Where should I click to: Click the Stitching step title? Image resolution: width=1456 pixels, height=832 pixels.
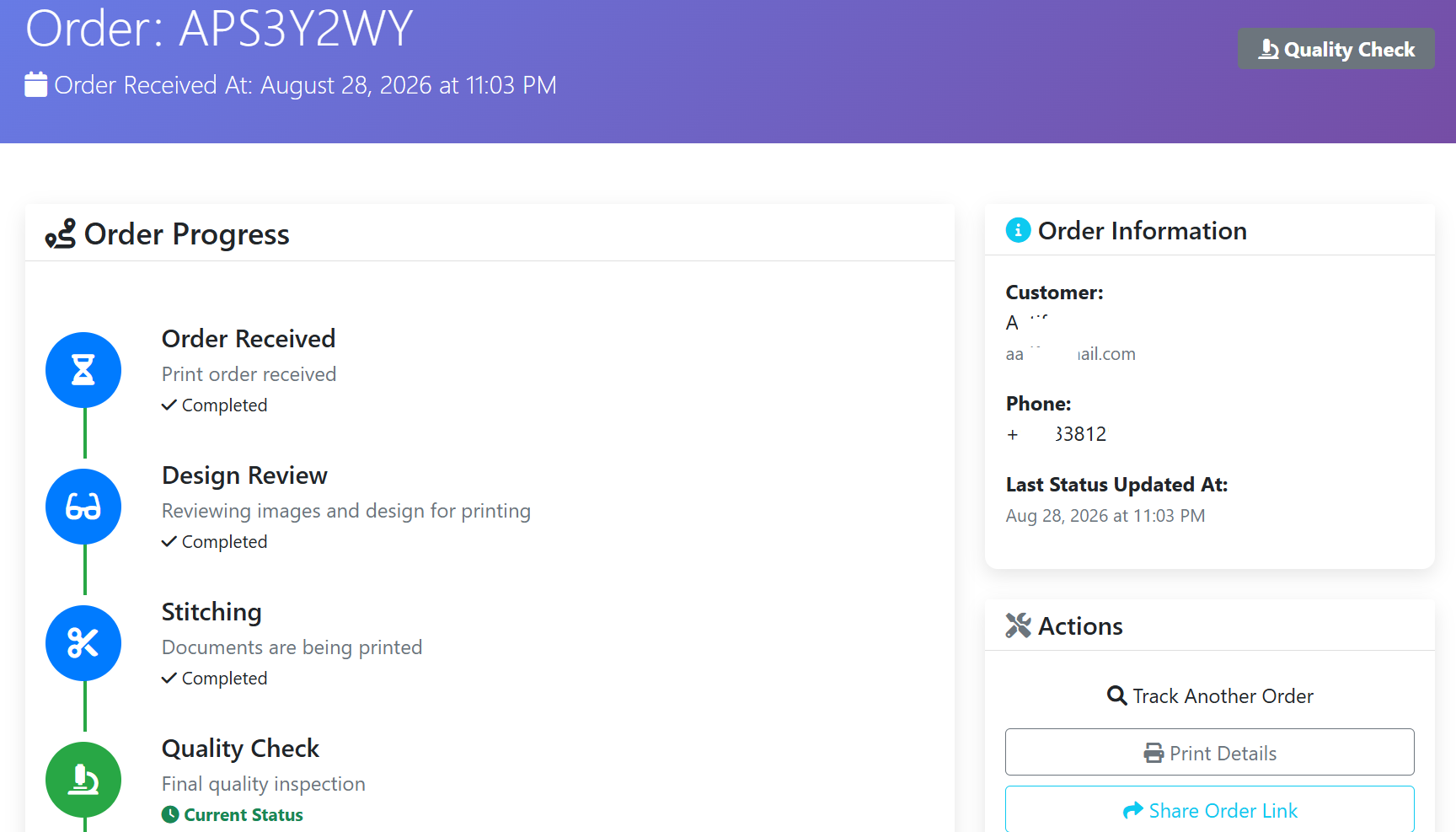point(211,611)
